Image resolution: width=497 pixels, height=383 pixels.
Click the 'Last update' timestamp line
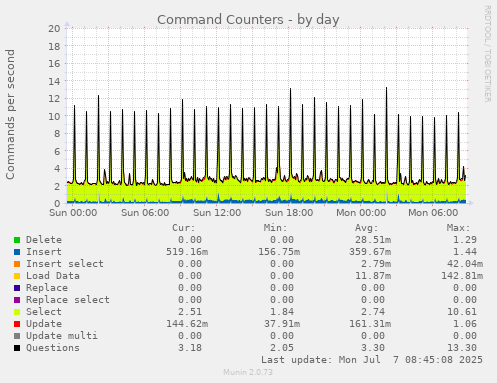(372, 360)
